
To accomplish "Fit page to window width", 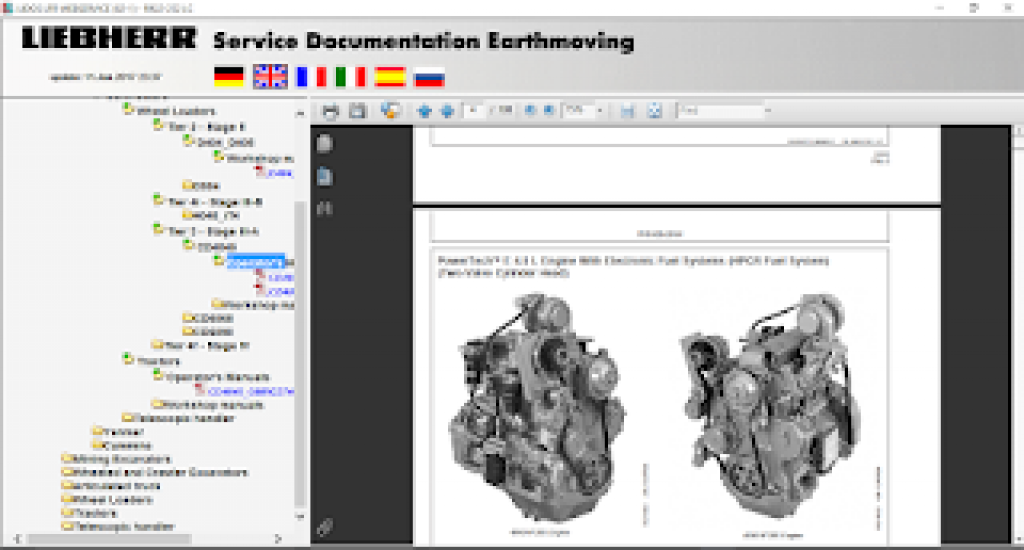I will (628, 111).
